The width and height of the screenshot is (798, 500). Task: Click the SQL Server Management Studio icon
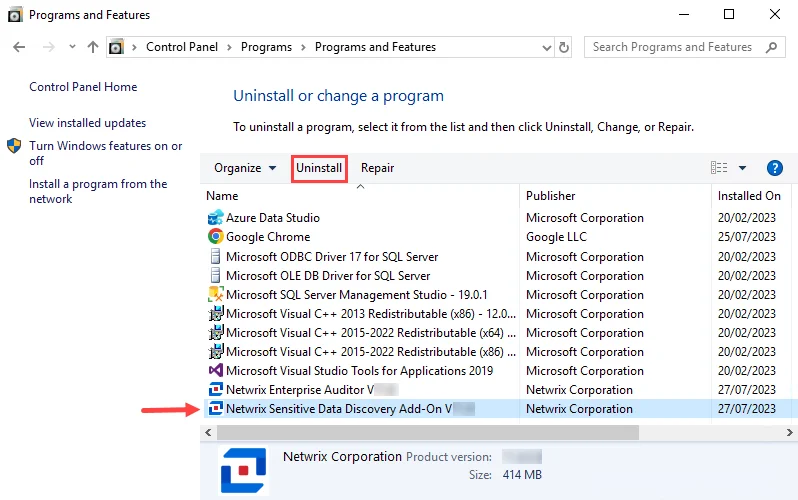[x=216, y=294]
